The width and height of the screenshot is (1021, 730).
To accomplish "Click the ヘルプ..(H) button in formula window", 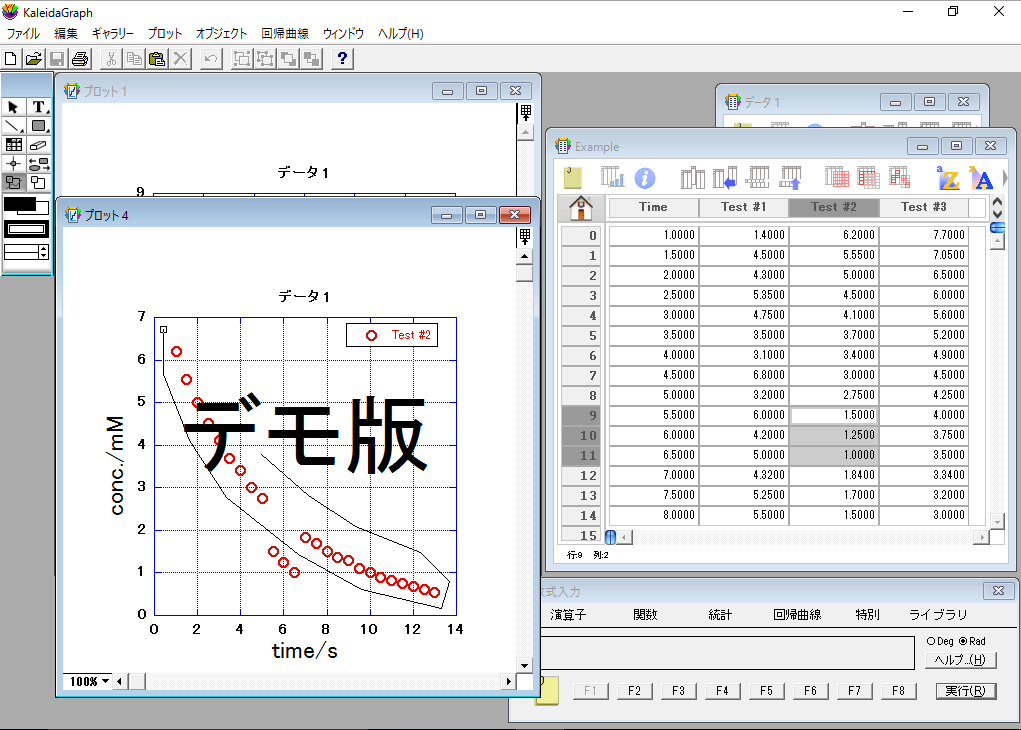I will [x=960, y=660].
